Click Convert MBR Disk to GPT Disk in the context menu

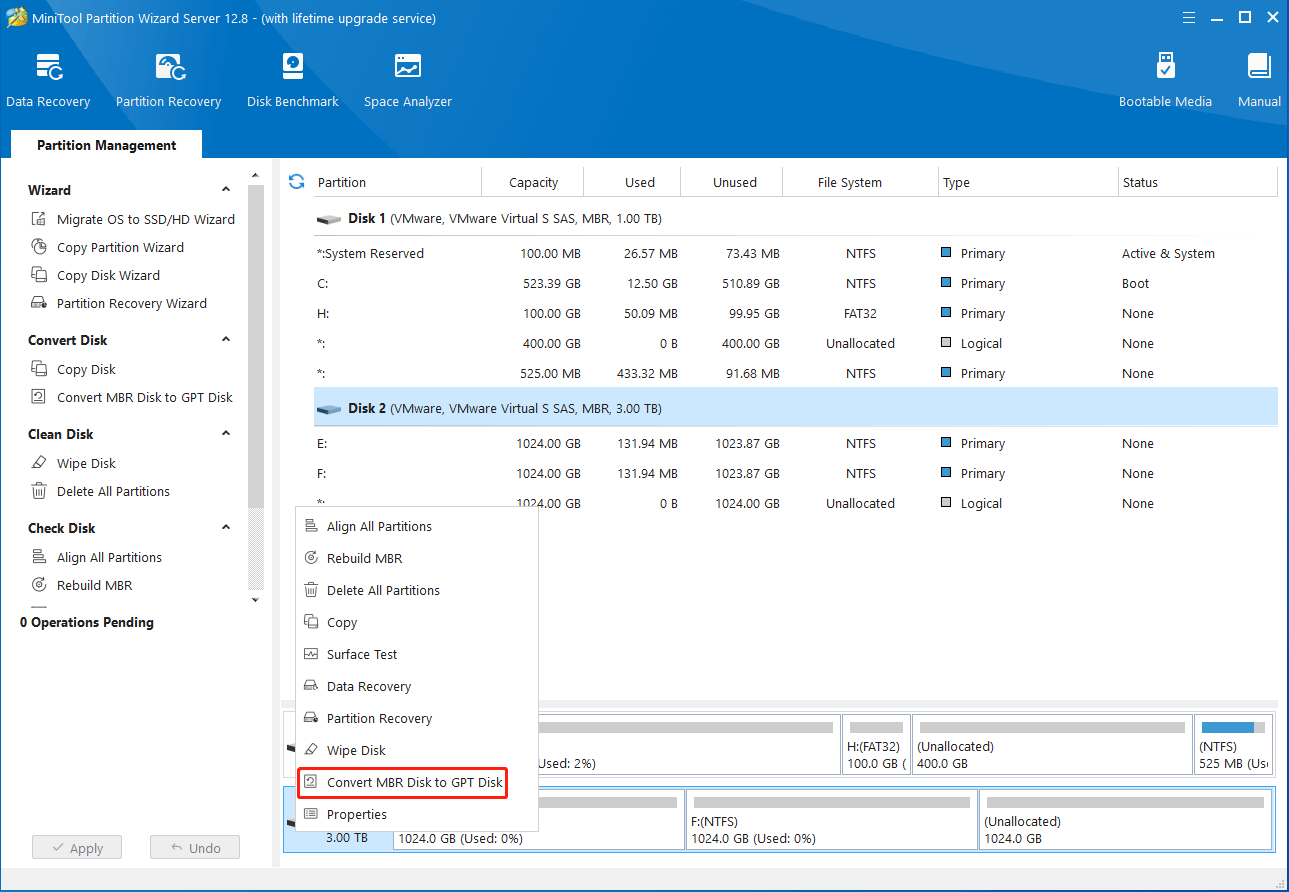click(403, 782)
